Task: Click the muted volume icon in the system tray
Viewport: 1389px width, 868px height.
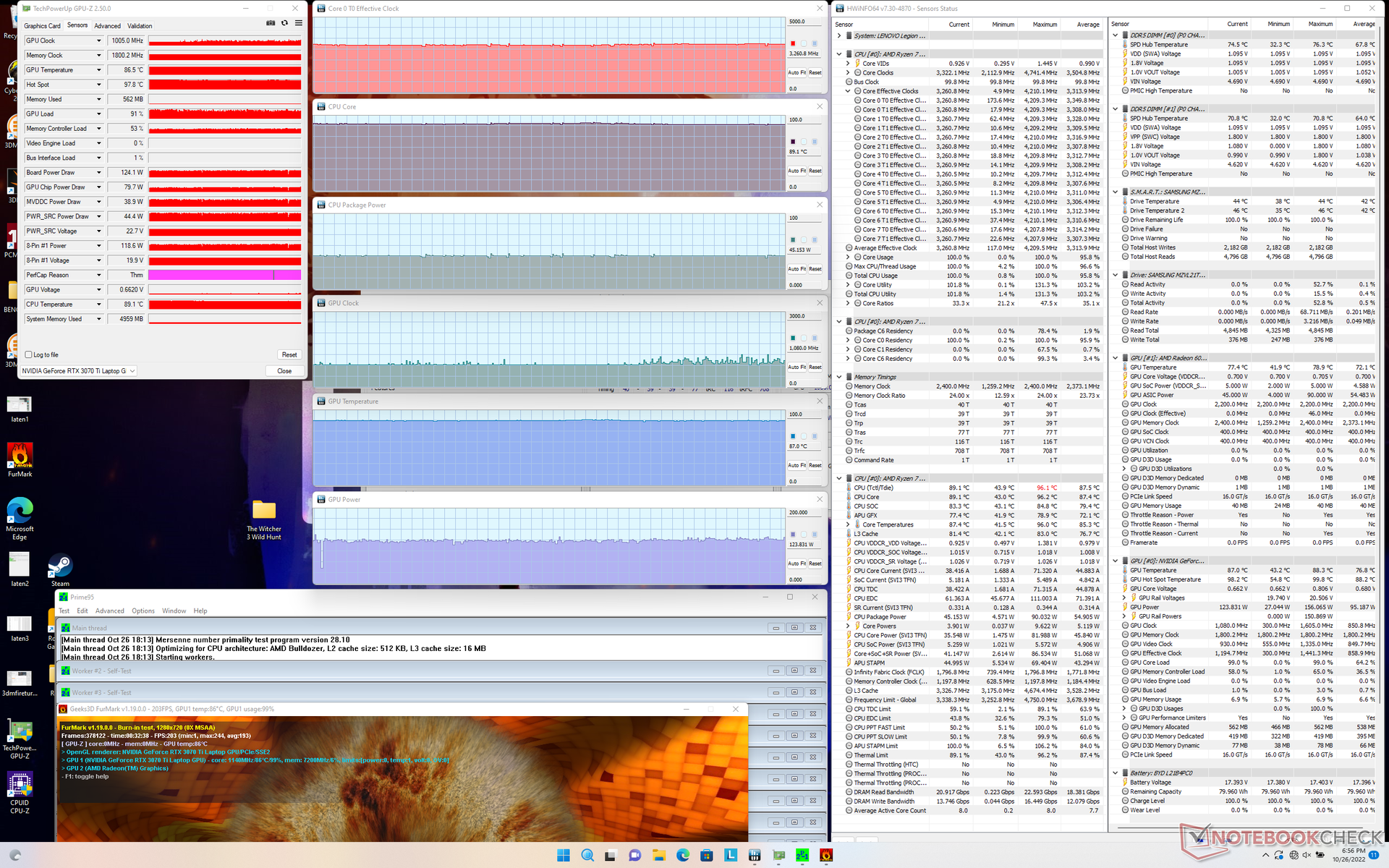Action: 1307,855
